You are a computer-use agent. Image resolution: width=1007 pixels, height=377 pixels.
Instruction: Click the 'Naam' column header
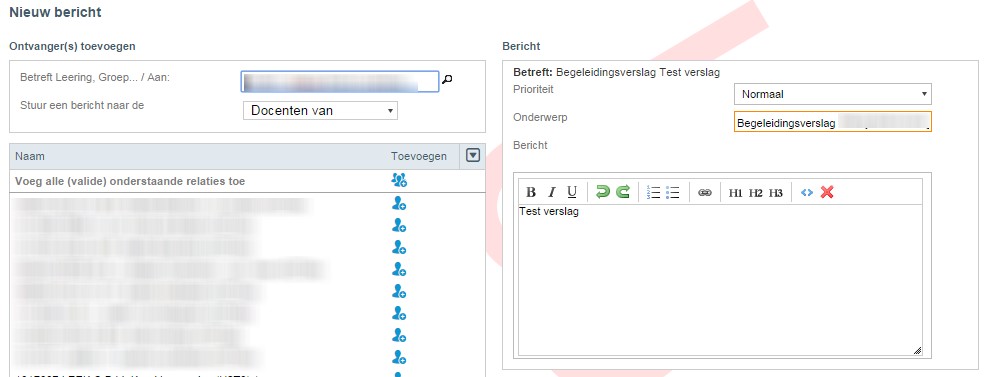tap(30, 156)
